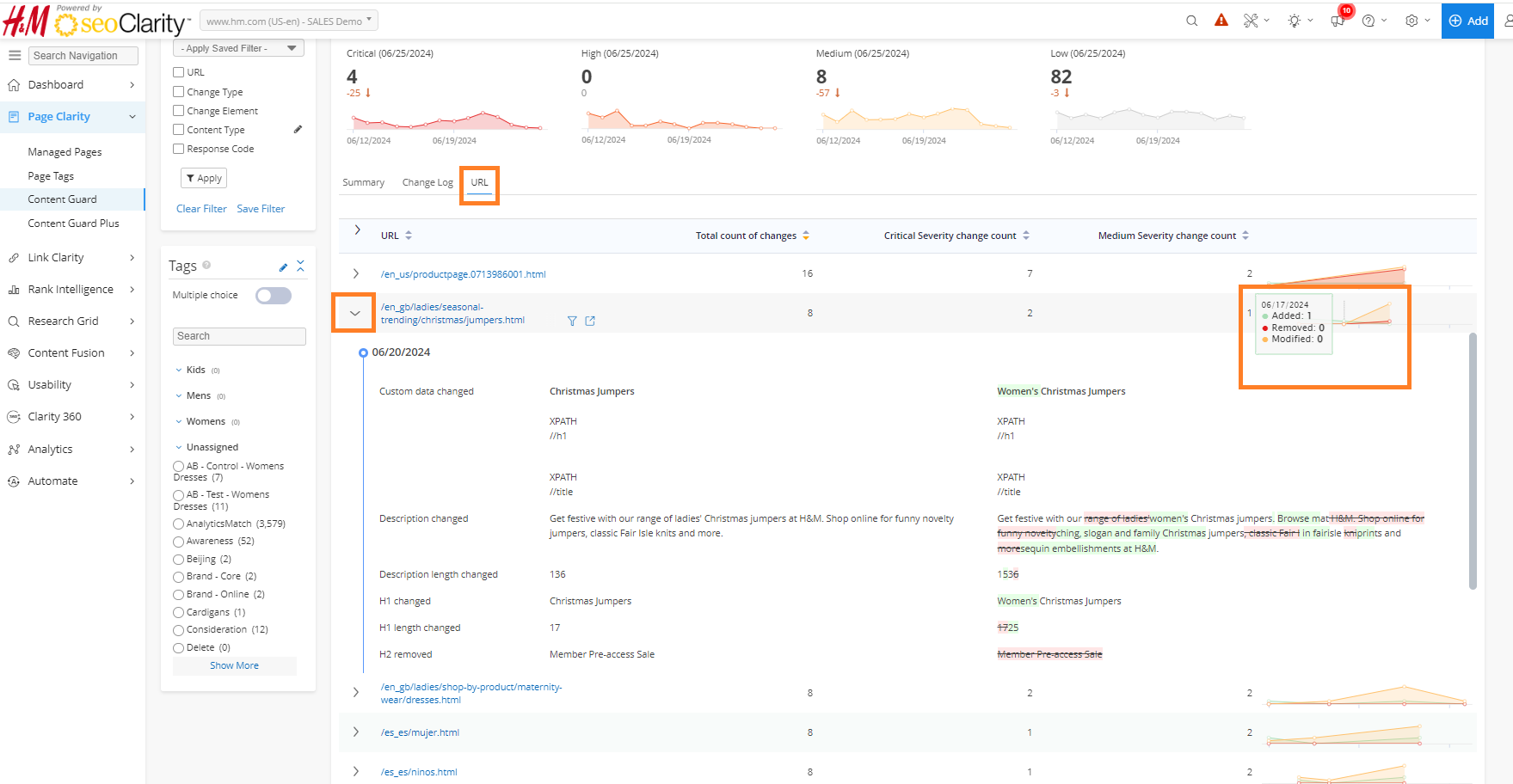The image size is (1513, 784).
Task: Click the help question mark icon
Action: 1368,21
